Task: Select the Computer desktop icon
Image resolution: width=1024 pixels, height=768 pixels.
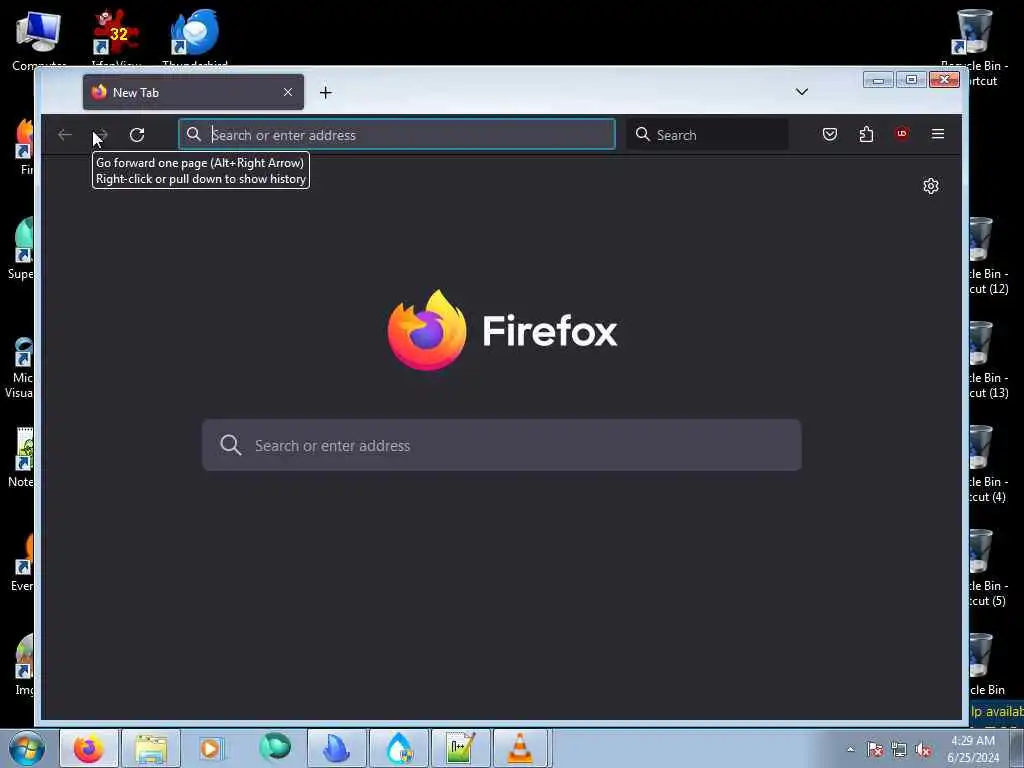Action: [38, 39]
